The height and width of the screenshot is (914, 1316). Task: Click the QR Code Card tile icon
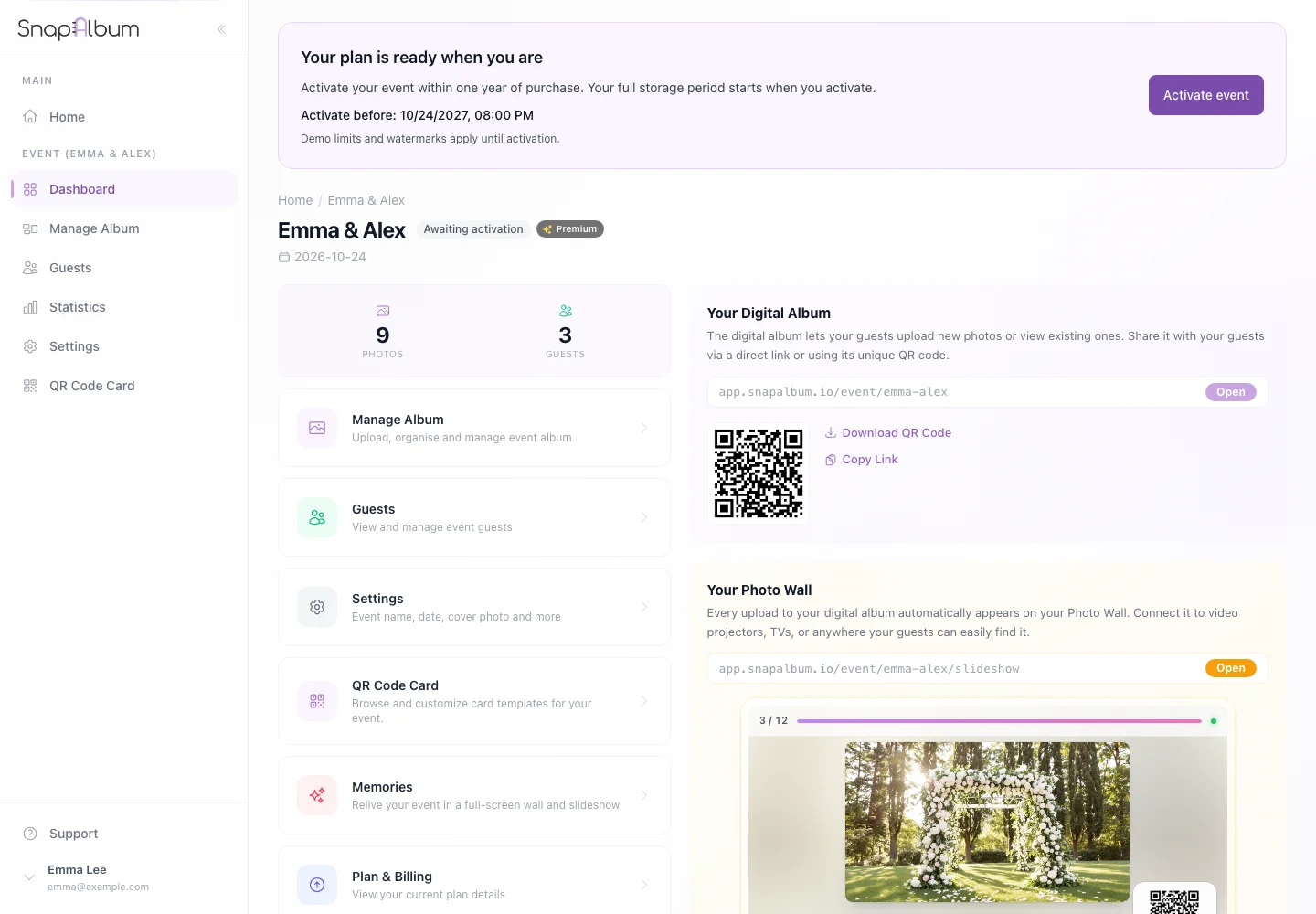317,701
